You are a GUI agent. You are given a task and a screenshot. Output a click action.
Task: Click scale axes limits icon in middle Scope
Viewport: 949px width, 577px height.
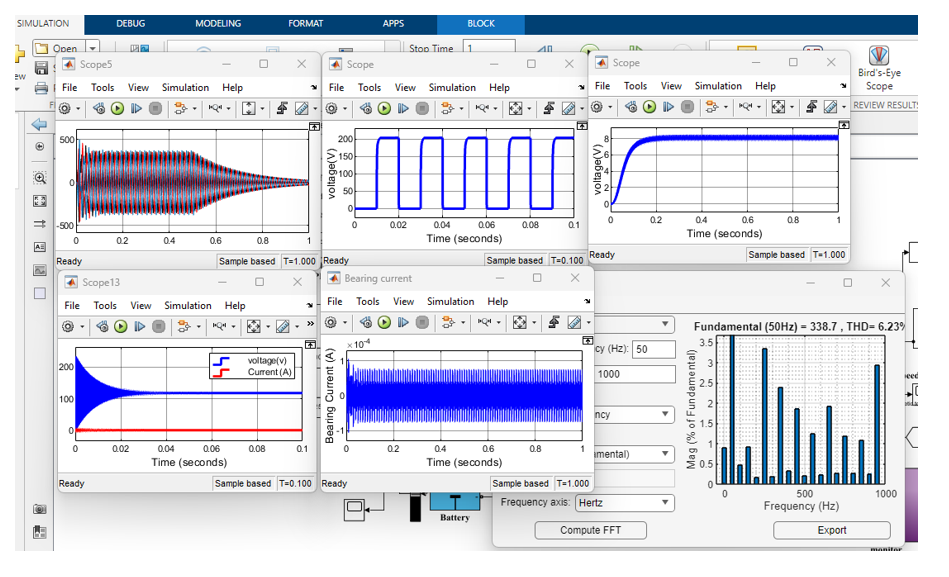(x=515, y=108)
